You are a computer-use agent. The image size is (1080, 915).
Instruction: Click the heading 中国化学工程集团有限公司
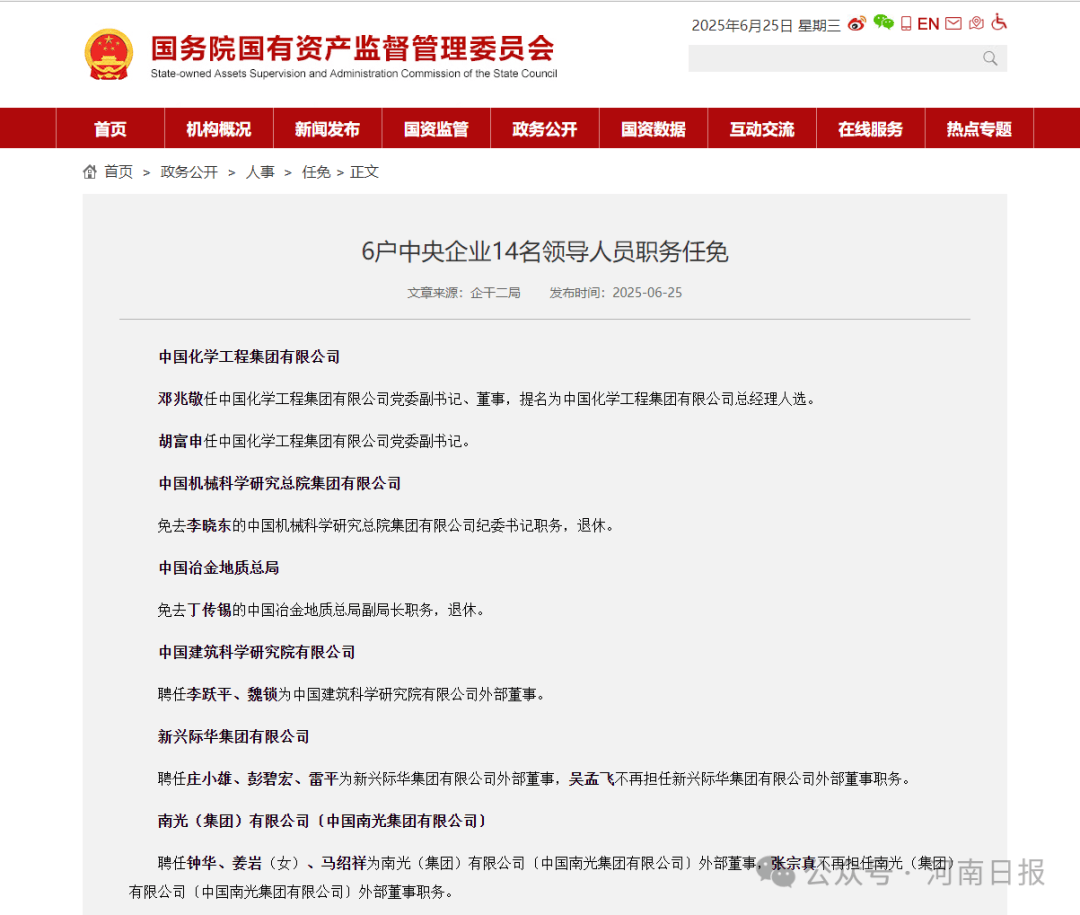(x=249, y=357)
